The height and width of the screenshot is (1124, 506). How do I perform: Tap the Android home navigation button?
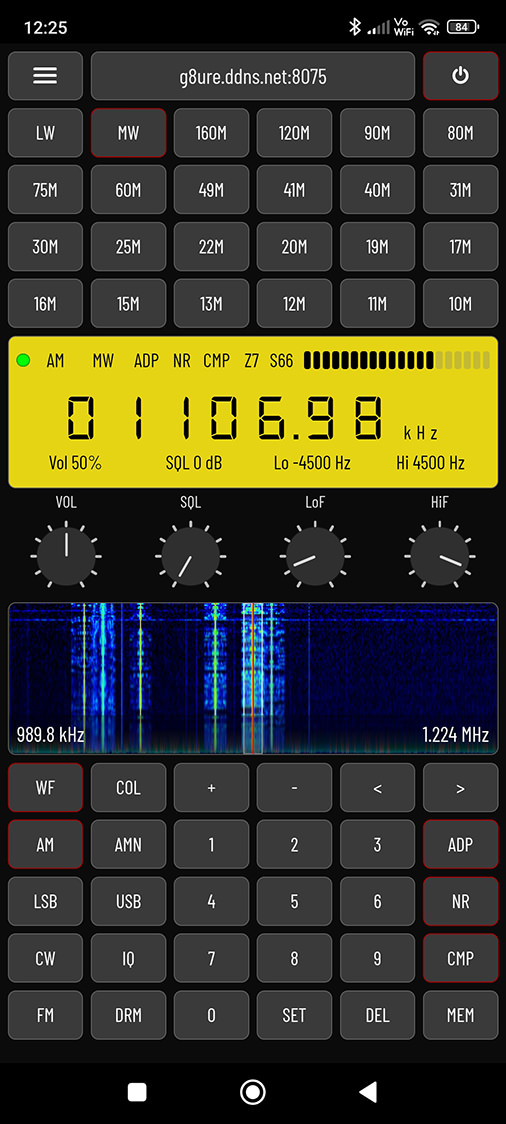(252, 1092)
